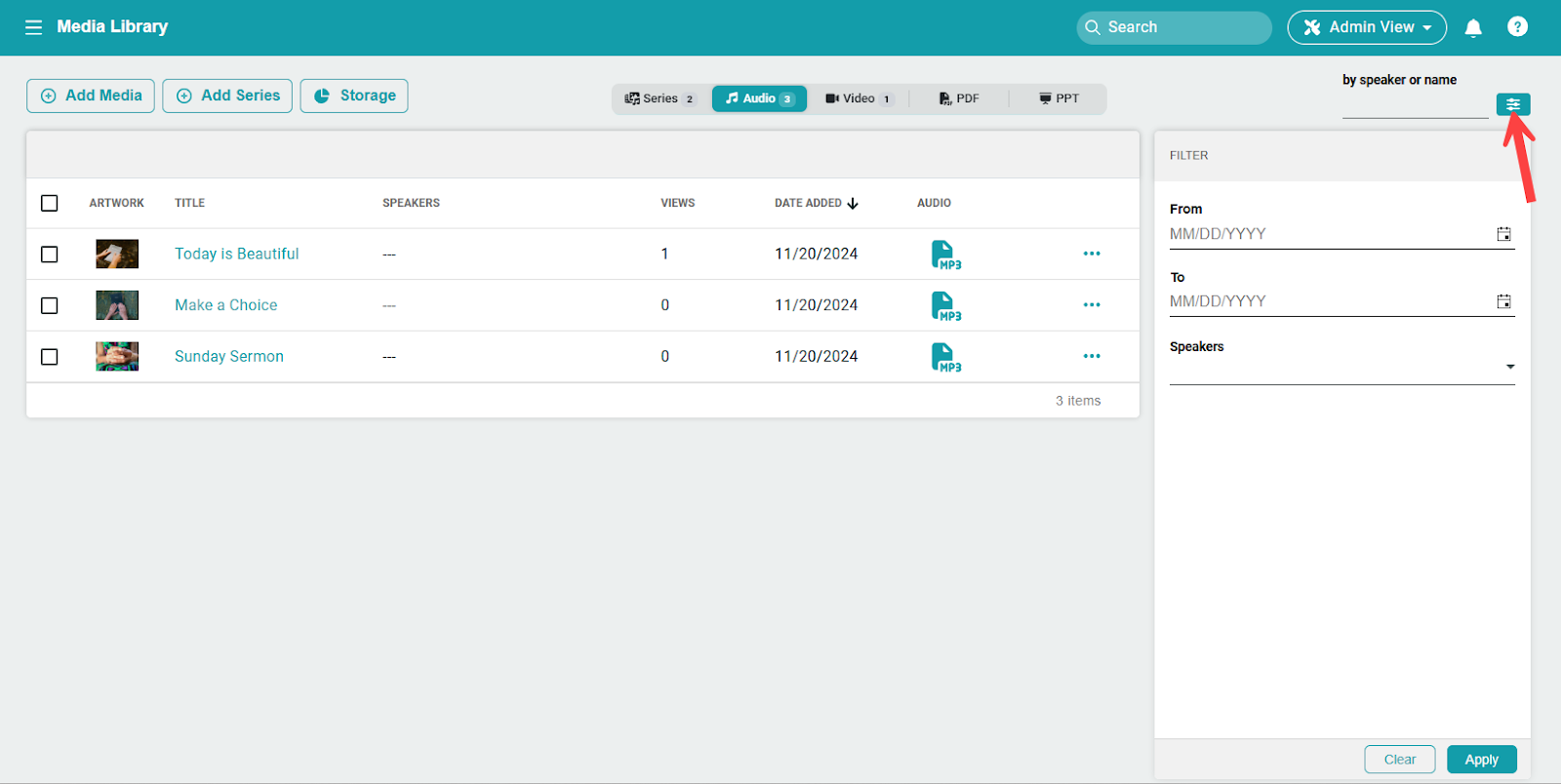Screen dimensions: 1561x784
Task: Tick the Sunday Sermon row checkbox
Action: pos(50,357)
